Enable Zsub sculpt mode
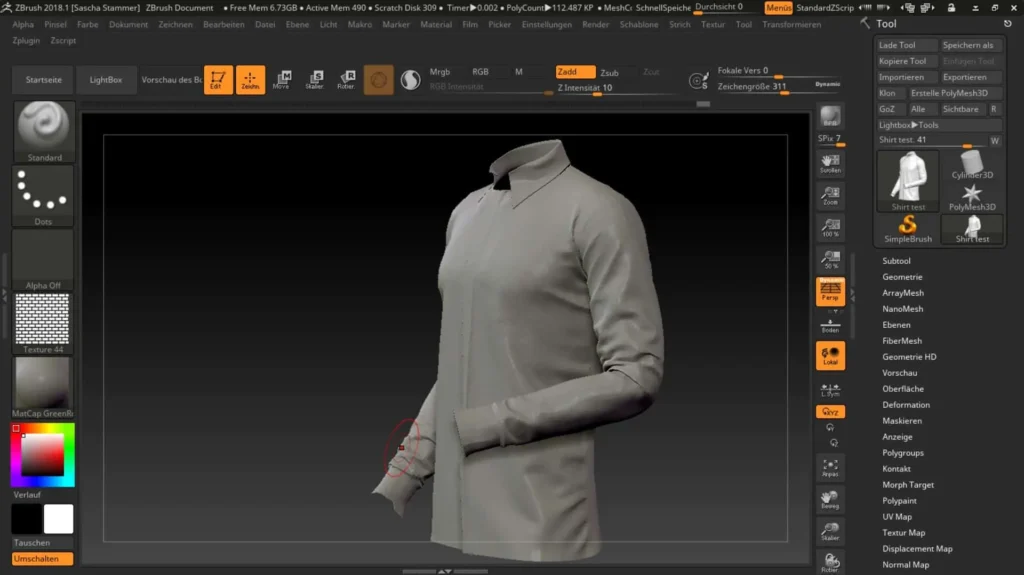Screen dimensions: 1024x575 coord(609,73)
